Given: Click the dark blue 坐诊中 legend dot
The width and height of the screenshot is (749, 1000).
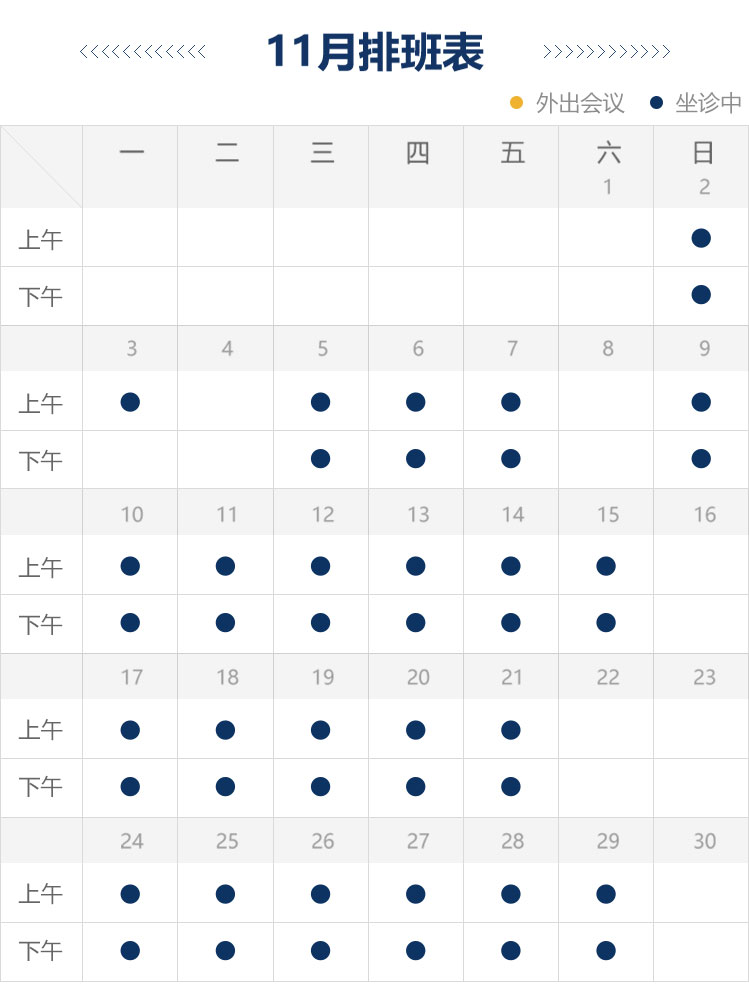Looking at the screenshot, I should pos(657,102).
